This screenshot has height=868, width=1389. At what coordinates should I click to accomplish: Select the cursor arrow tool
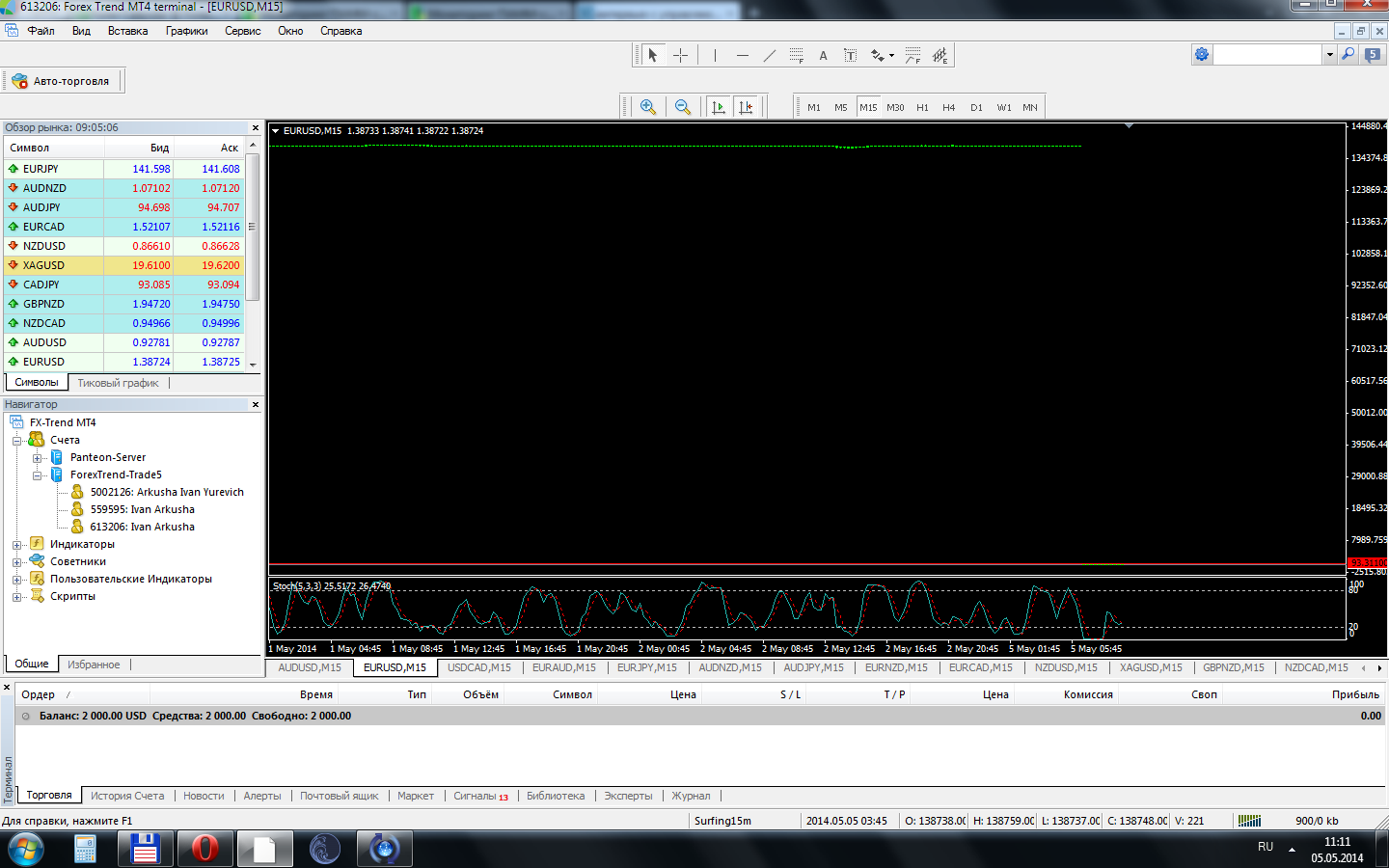[653, 55]
